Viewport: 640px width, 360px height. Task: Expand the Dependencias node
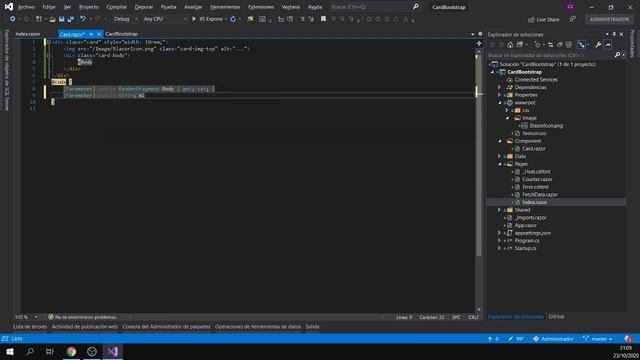(x=500, y=87)
